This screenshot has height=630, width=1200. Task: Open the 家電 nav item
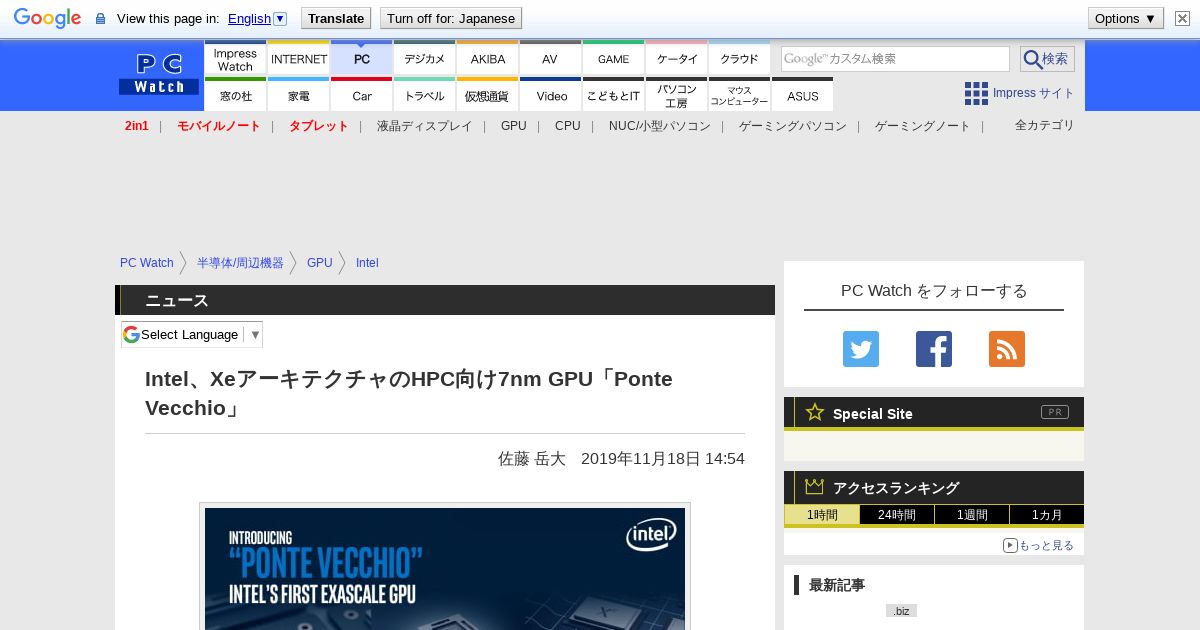pyautogui.click(x=299, y=96)
